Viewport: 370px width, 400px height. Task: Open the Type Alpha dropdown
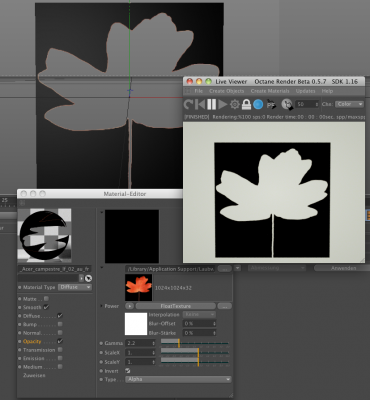(x=178, y=379)
